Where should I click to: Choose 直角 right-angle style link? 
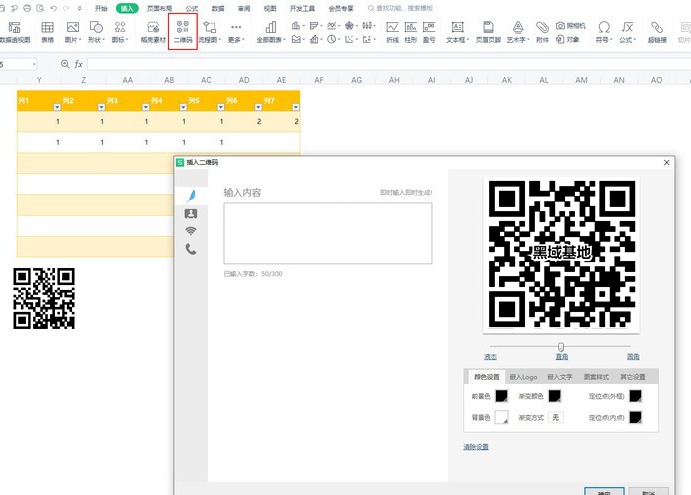pos(561,357)
